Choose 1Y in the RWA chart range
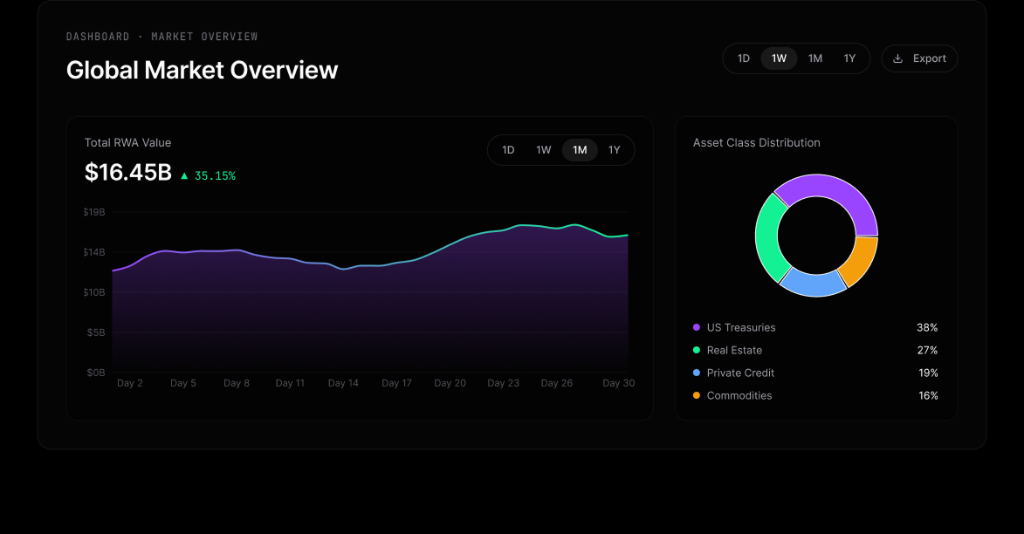1024x534 pixels. [615, 150]
